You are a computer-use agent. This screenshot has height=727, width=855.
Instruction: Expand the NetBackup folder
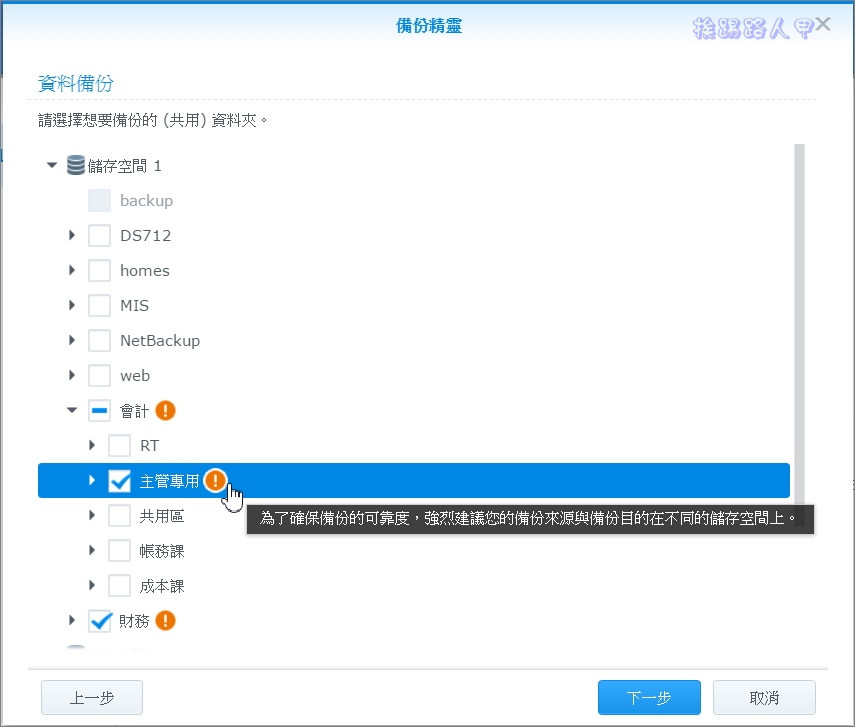point(72,340)
